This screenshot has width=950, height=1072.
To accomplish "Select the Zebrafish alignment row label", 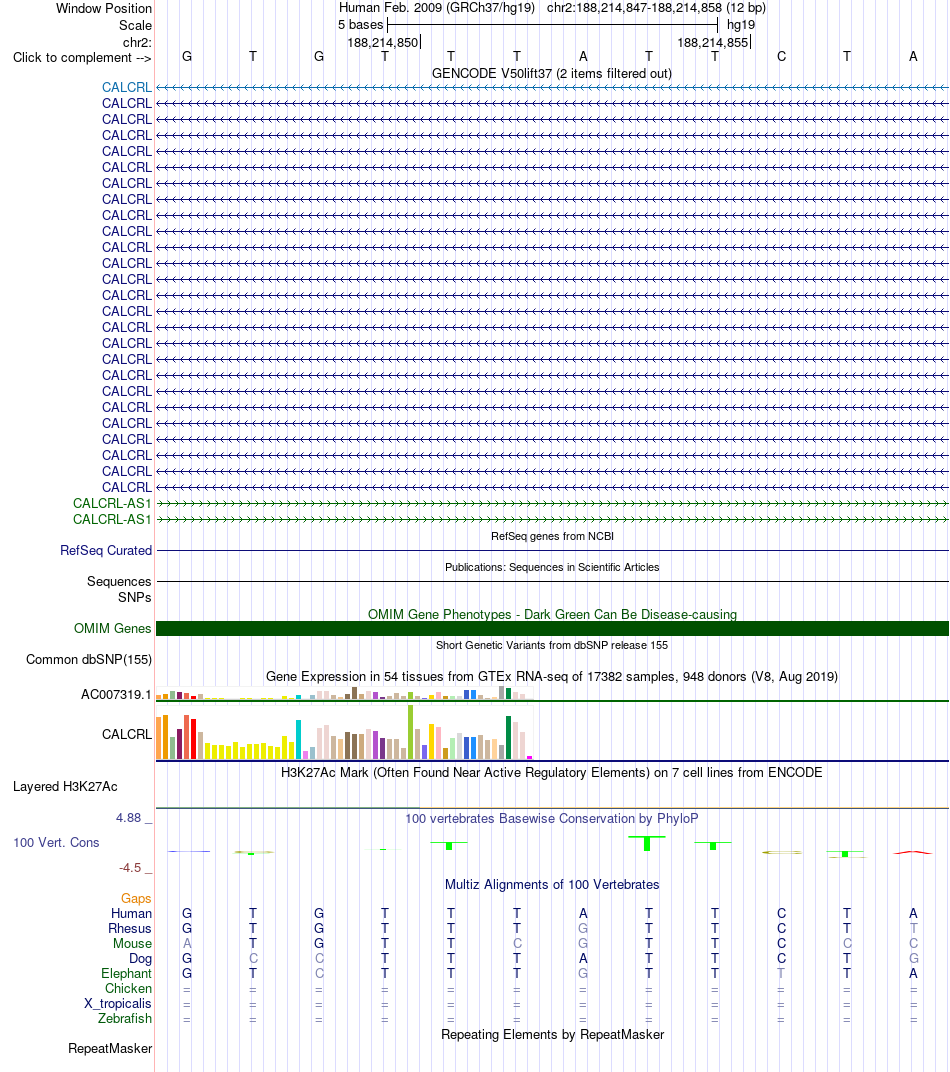I will (125, 1019).
